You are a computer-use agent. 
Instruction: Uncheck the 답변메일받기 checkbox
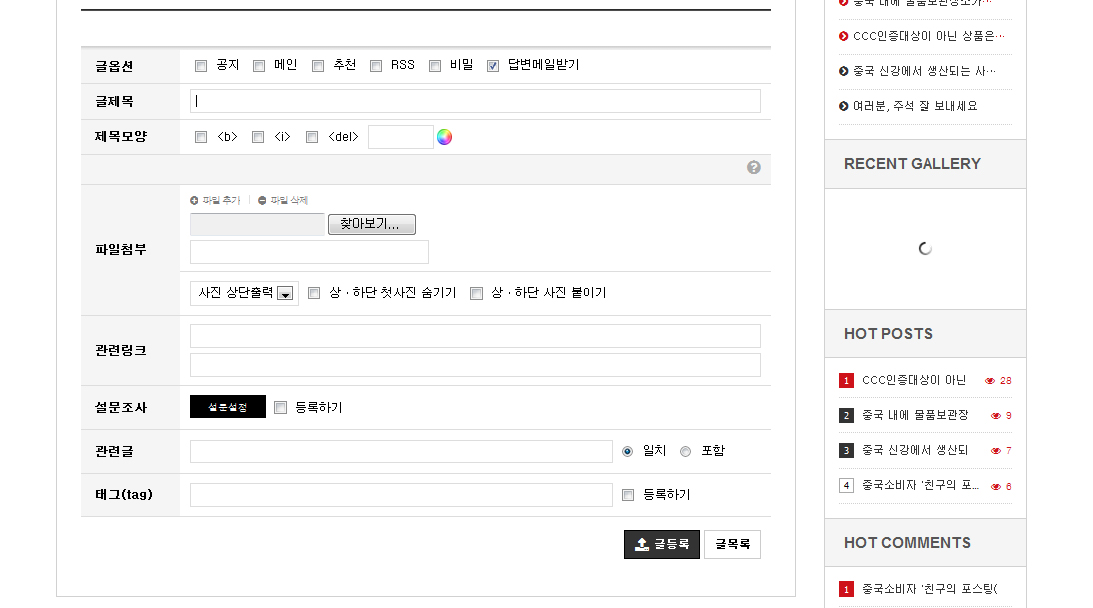(493, 66)
